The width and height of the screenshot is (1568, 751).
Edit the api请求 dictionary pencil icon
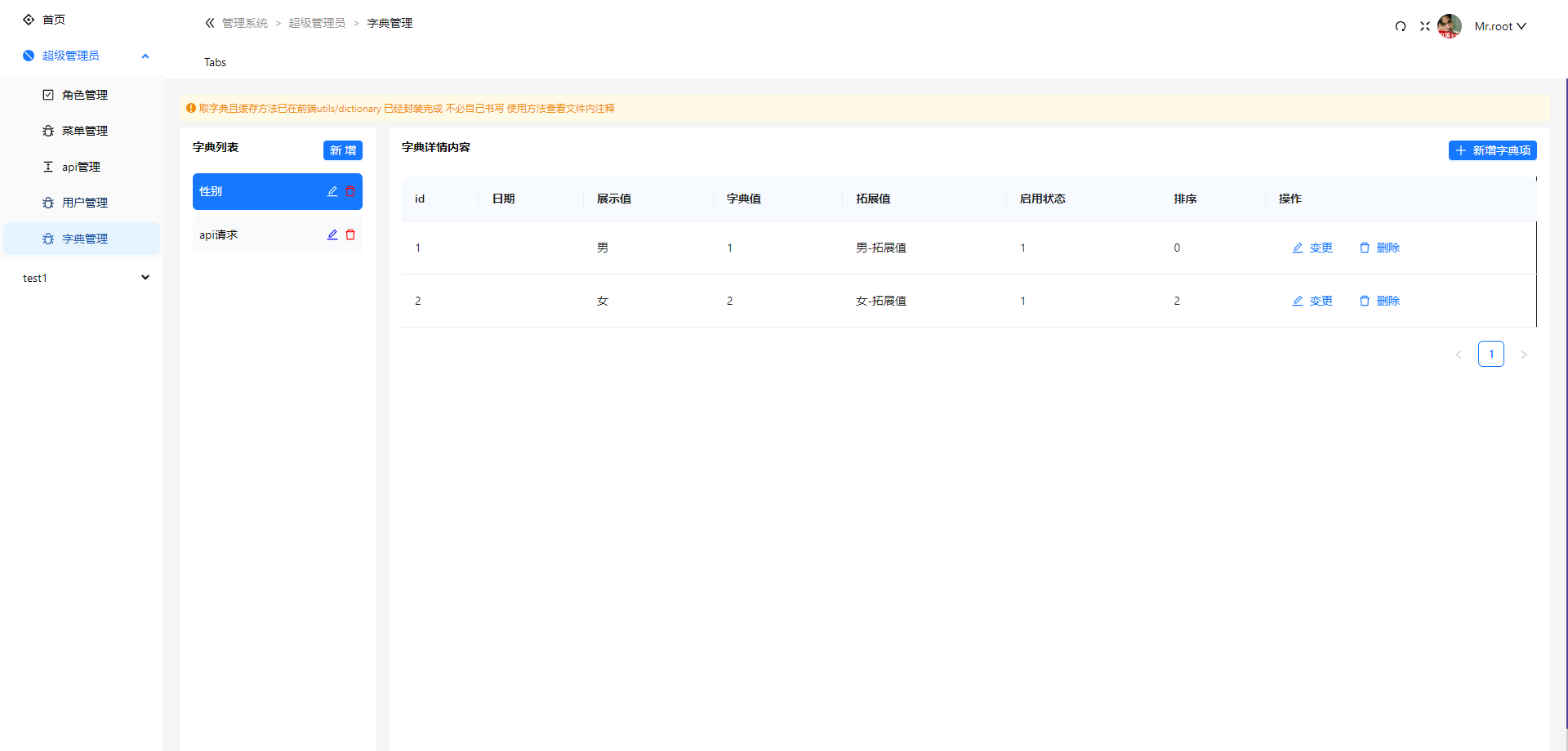click(332, 235)
